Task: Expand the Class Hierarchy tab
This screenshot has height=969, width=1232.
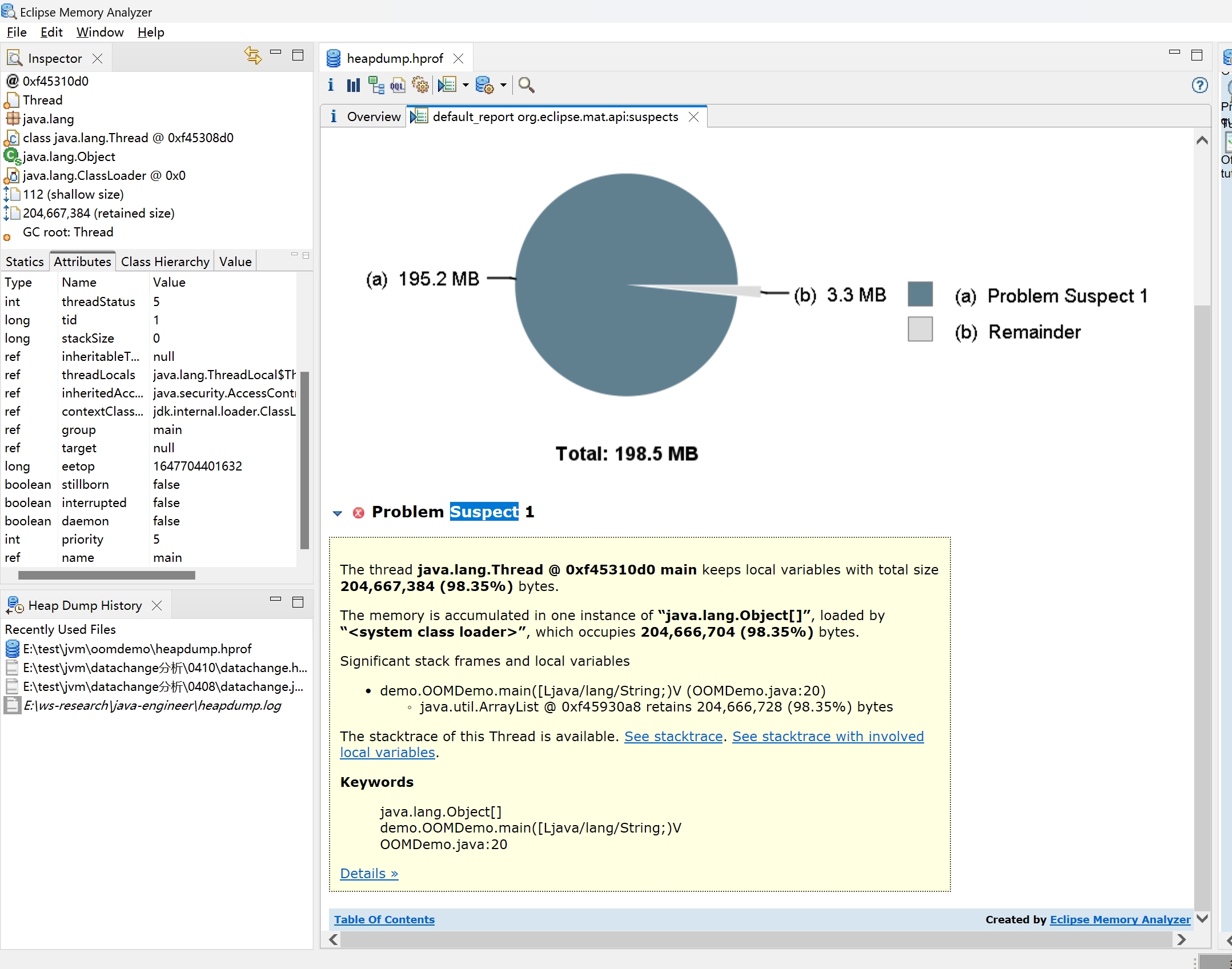Action: point(165,262)
